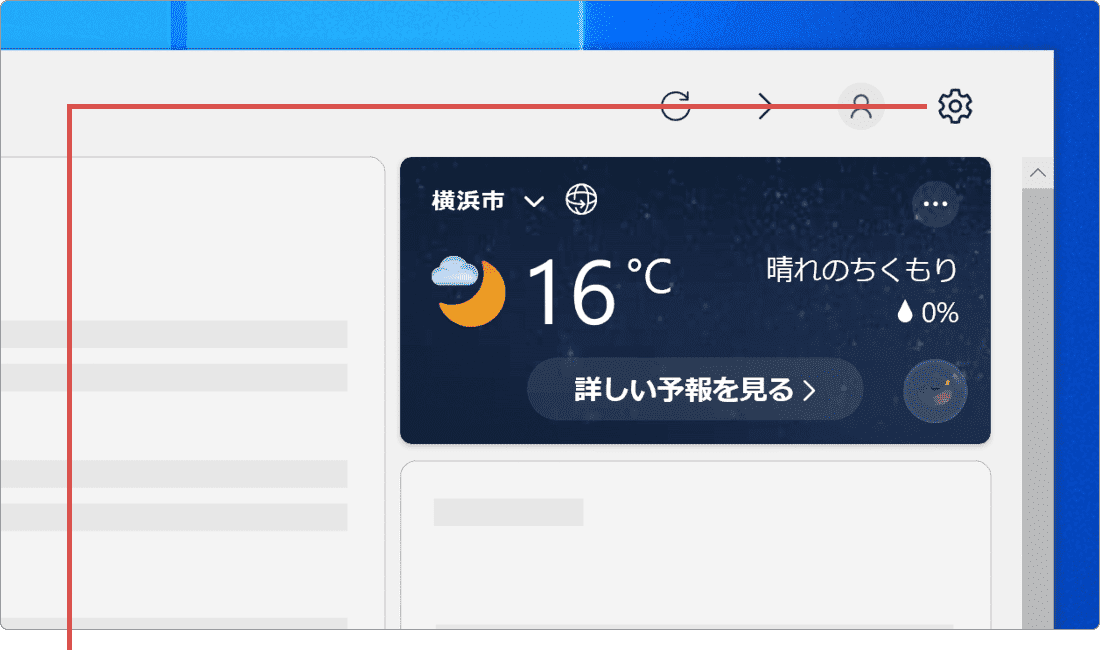
Task: Open the user profile icon
Action: (x=861, y=105)
